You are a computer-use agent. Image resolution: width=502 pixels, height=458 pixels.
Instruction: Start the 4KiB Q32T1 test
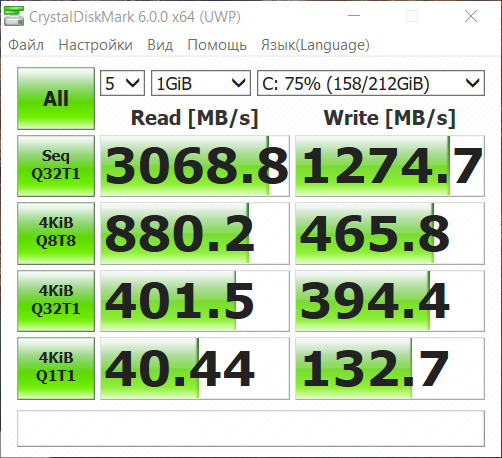(x=56, y=301)
